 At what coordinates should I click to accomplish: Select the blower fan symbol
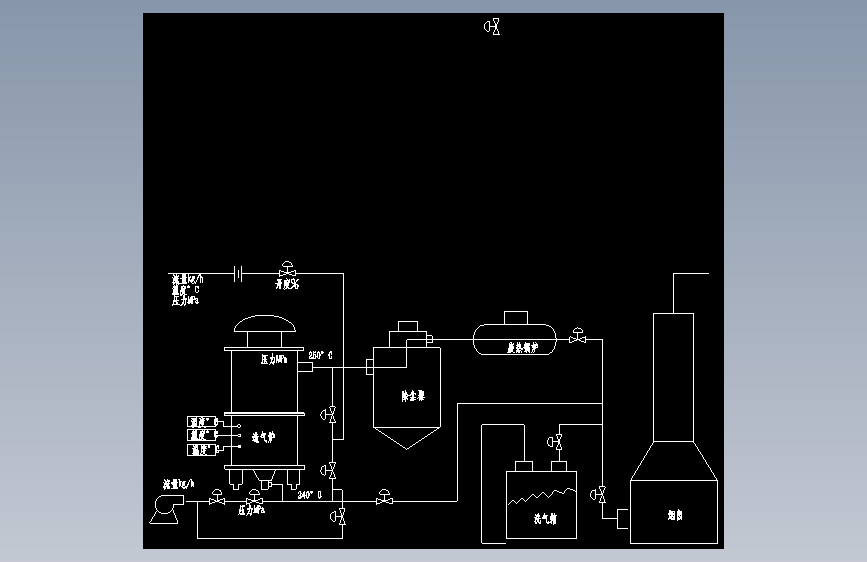click(167, 509)
